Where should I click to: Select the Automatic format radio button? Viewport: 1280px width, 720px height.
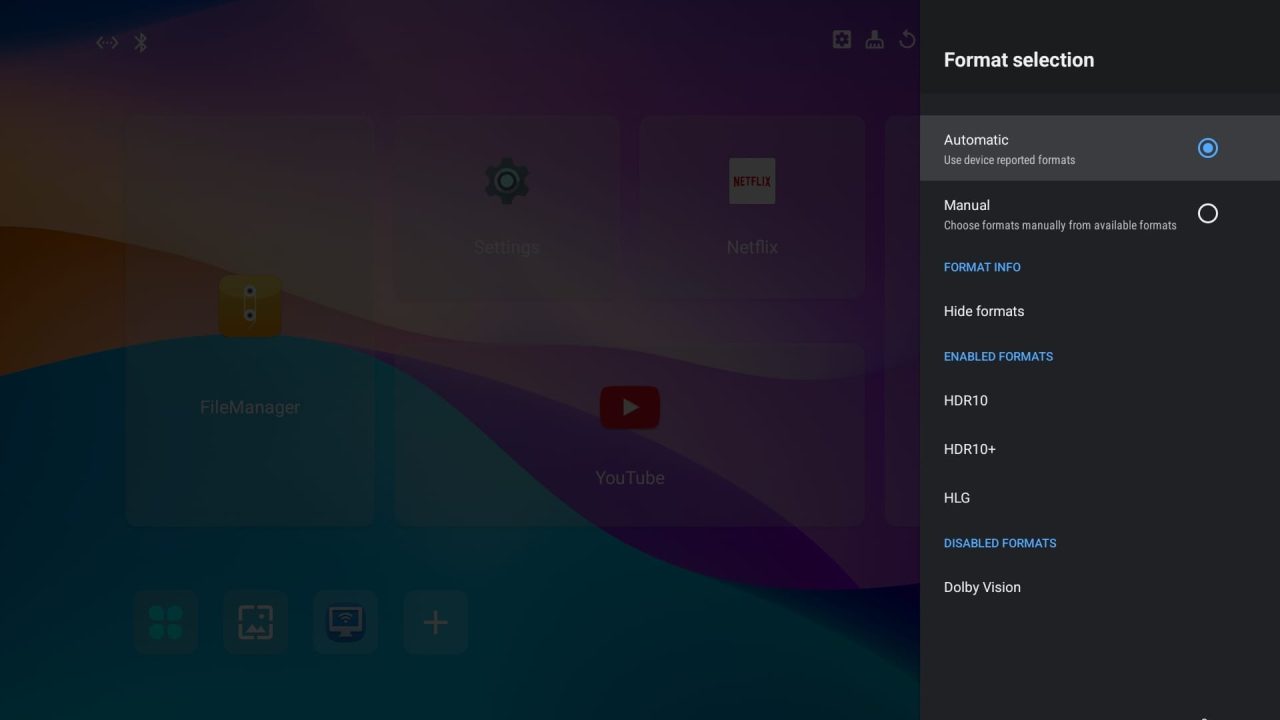(x=1207, y=148)
